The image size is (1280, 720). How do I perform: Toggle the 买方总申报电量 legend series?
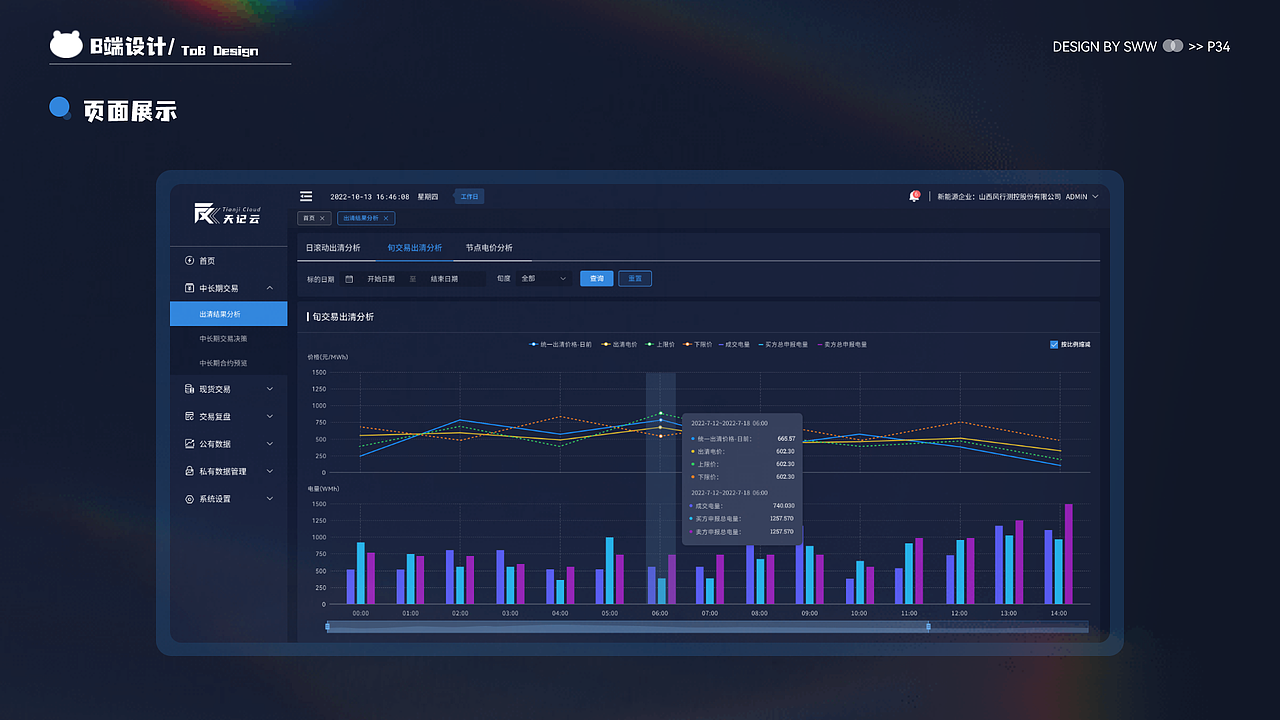pos(783,344)
